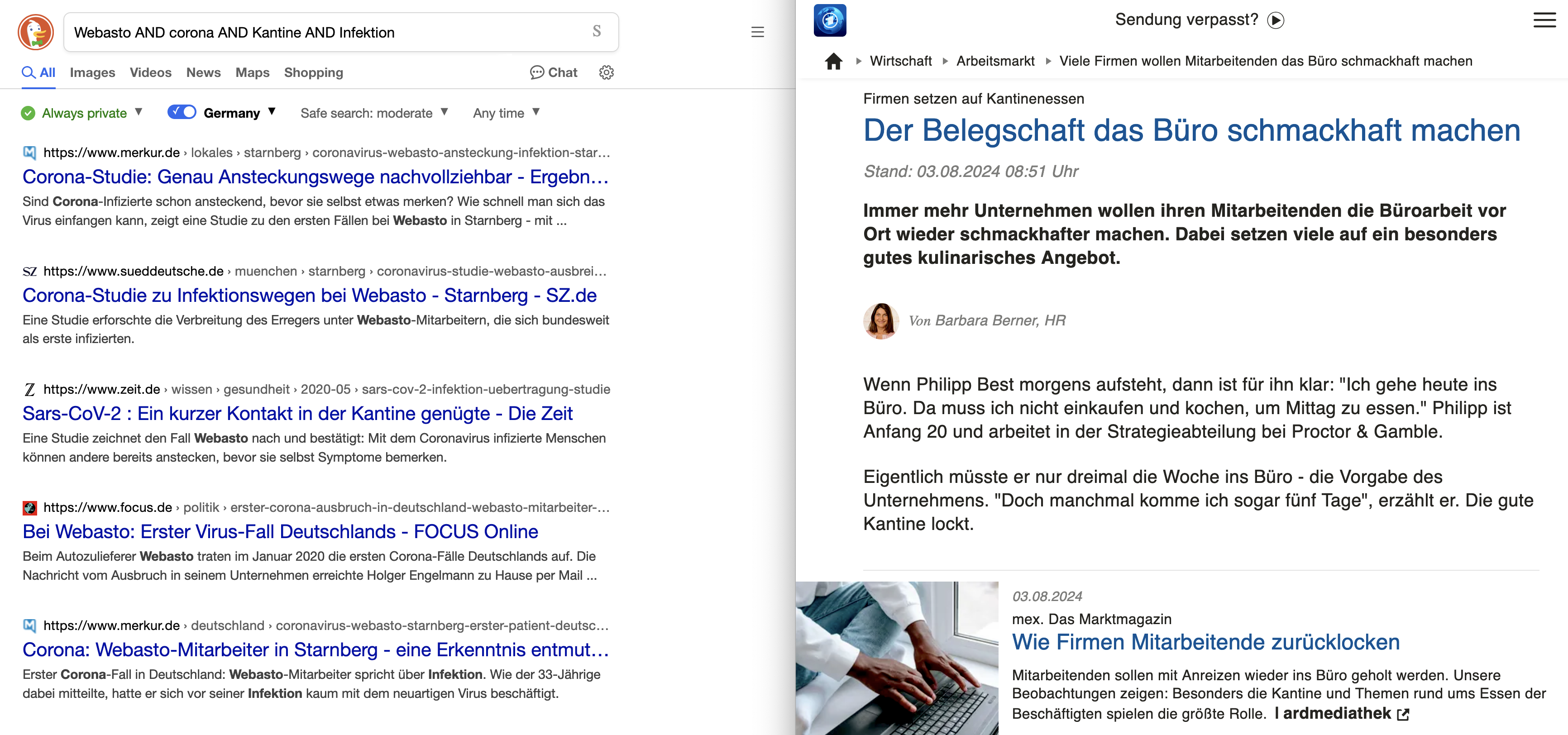Screen dimensions: 1568x735
Task: Open Zeit result 'Ein kurzer Kontakt in der Kantine'
Action: pos(298,414)
